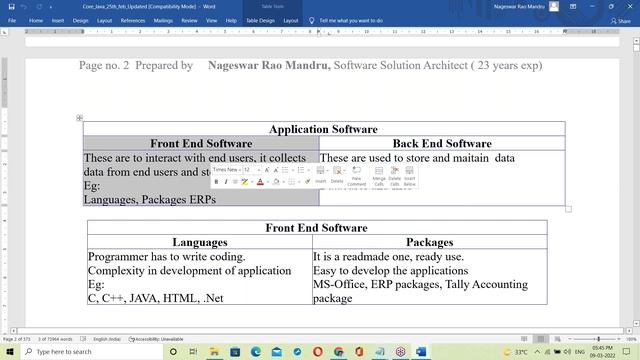This screenshot has width=640, height=360.
Task: Switch to Web Layout view
Action: tap(557, 339)
